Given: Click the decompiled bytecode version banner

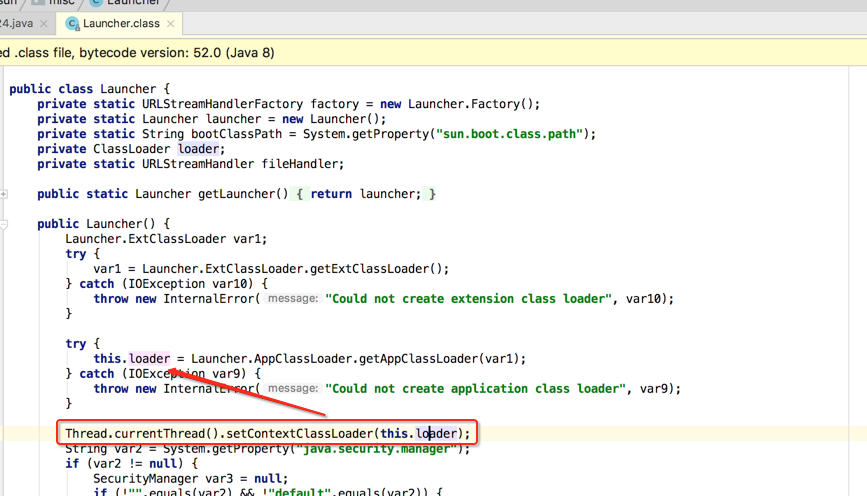Looking at the screenshot, I should (x=434, y=53).
